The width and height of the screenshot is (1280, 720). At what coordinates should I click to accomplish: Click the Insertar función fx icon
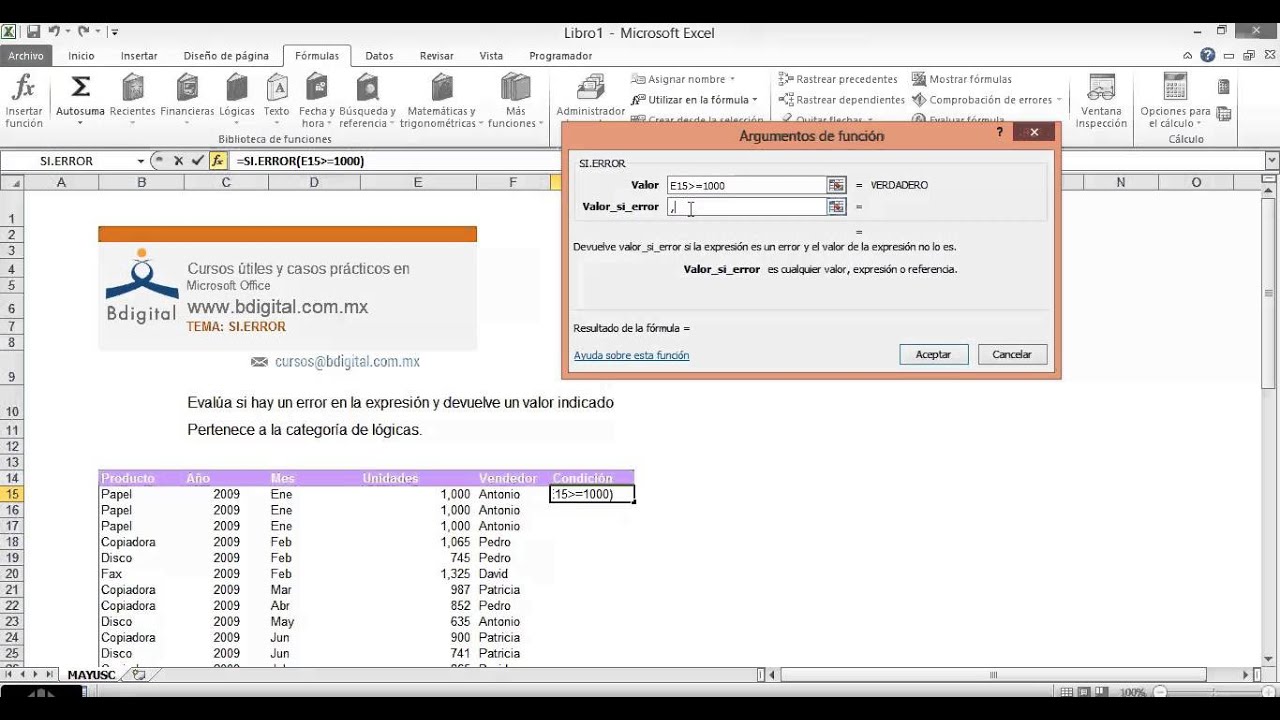click(23, 87)
